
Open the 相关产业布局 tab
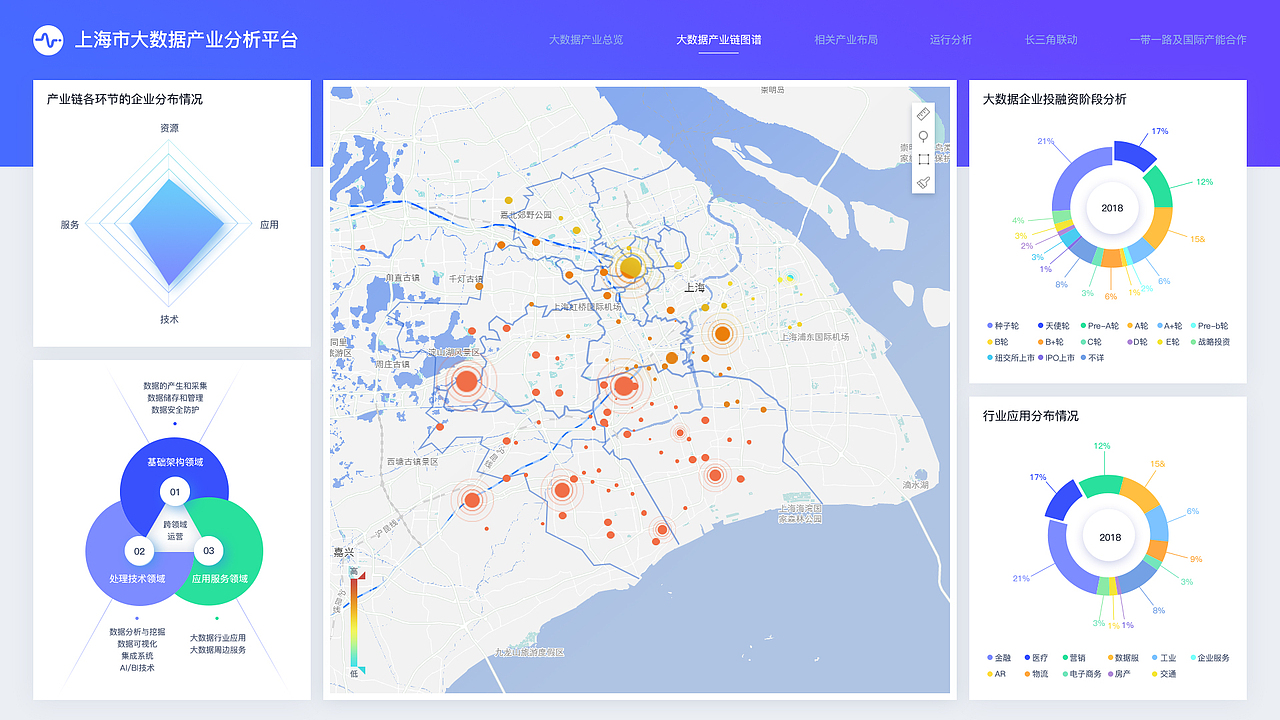coord(846,40)
